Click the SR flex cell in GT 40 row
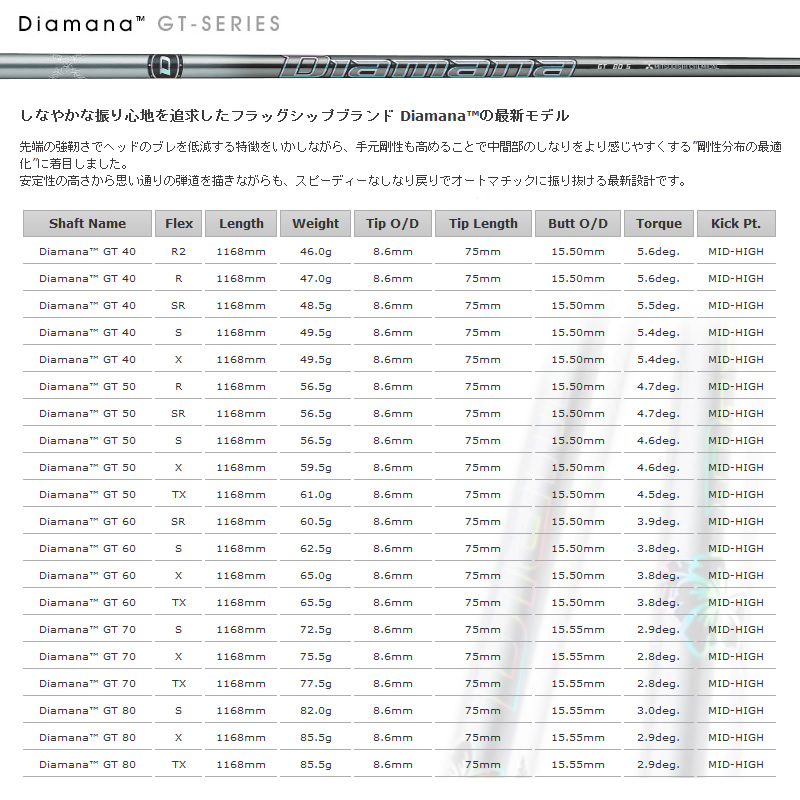Viewport: 800px width, 800px height. (179, 306)
